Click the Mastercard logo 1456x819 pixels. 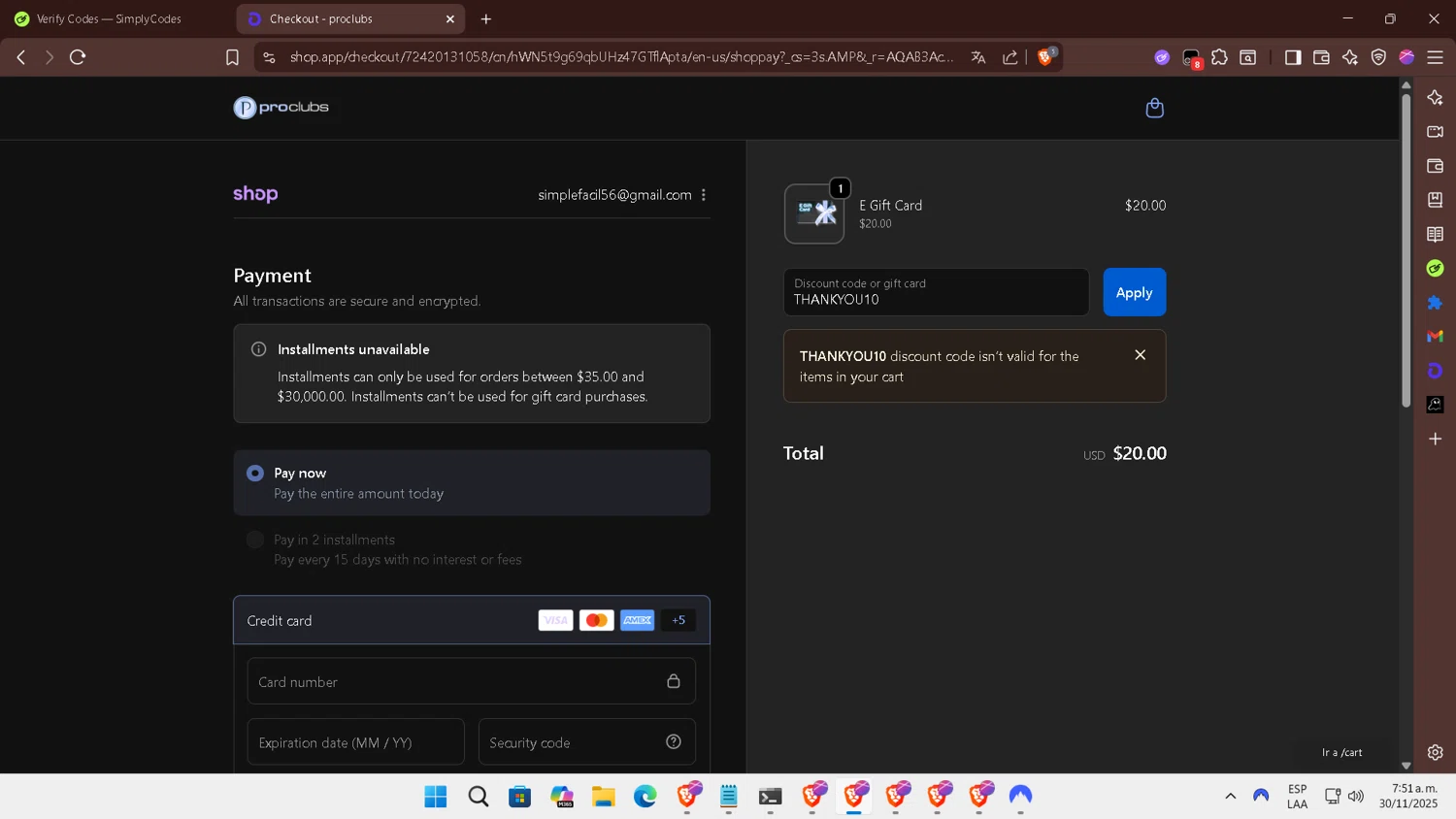596,620
